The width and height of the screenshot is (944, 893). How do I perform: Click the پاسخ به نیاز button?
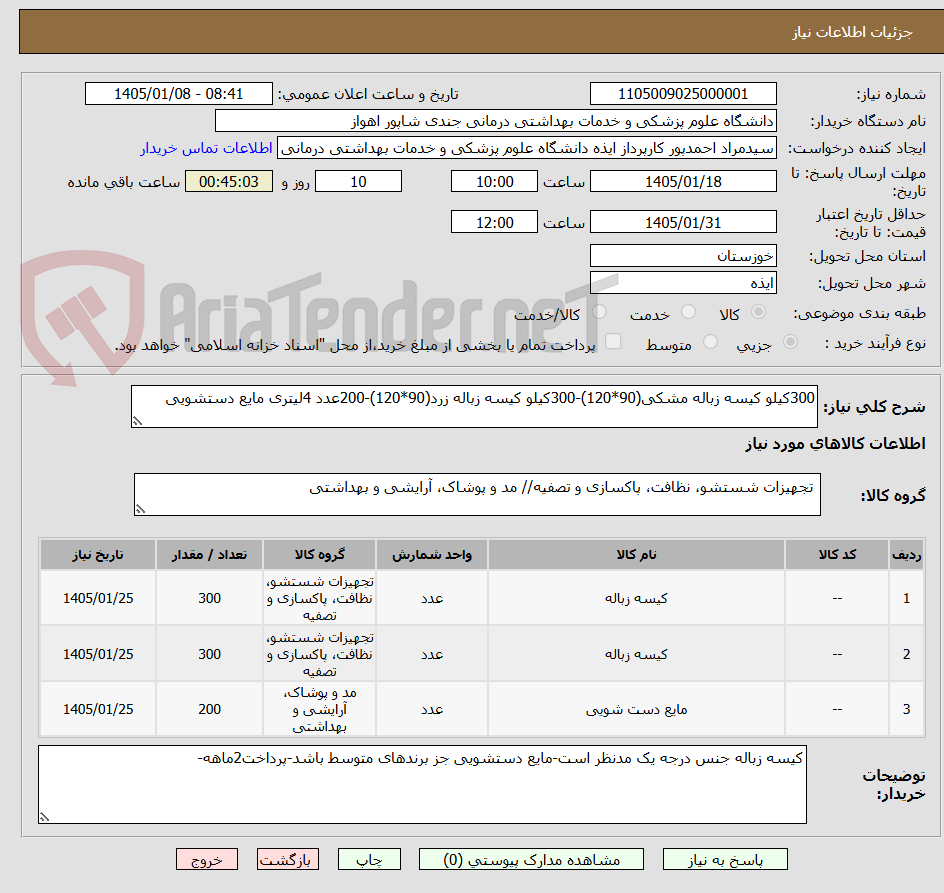point(725,859)
